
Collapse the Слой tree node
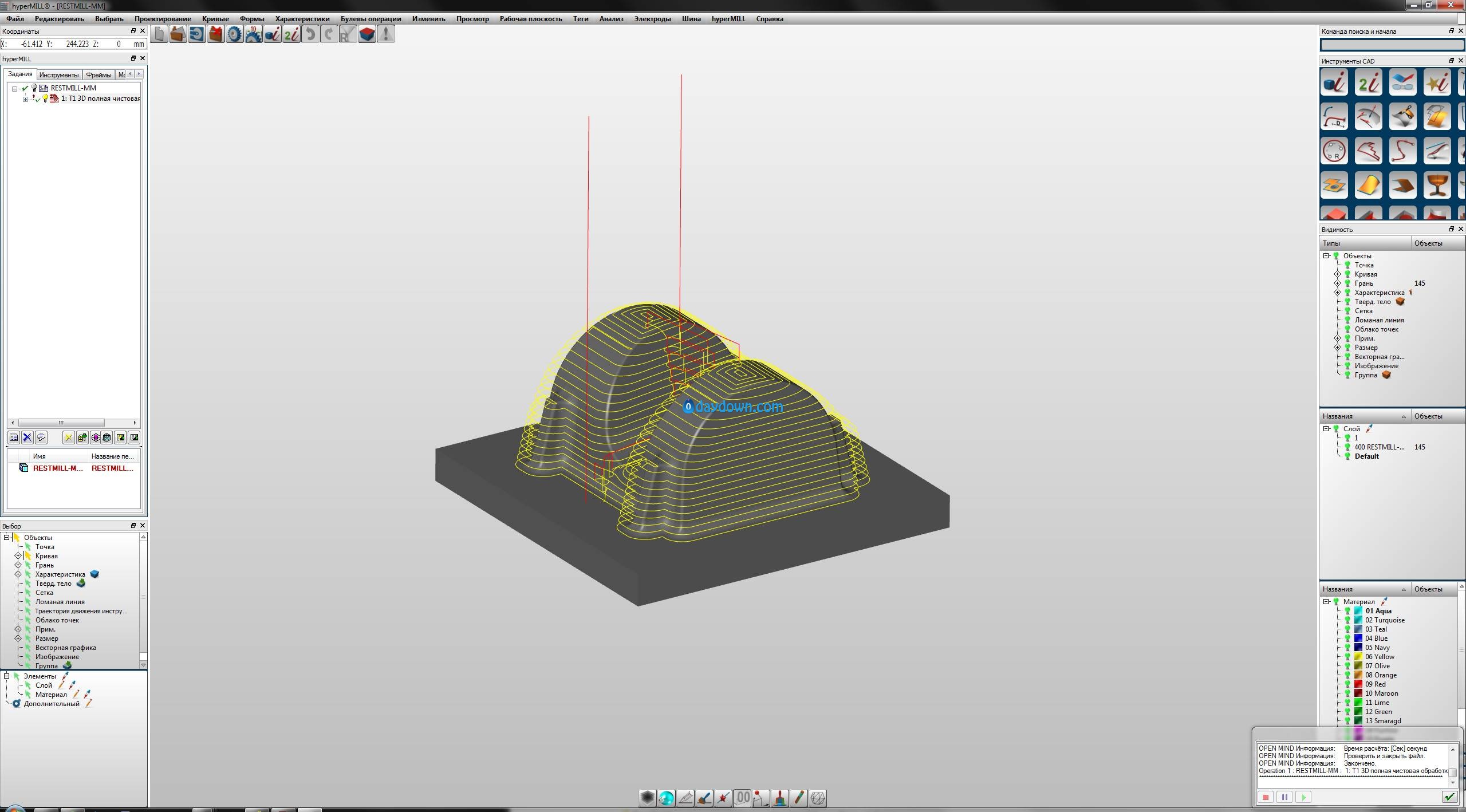coord(1326,429)
